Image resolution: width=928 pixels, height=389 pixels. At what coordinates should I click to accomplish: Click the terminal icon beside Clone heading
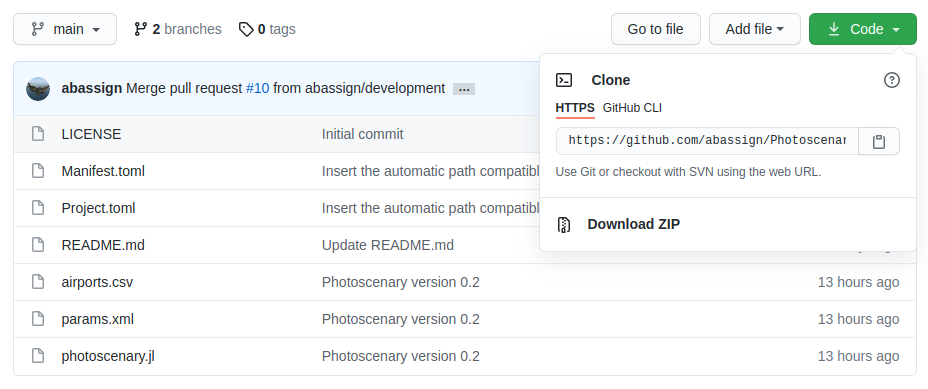click(564, 80)
